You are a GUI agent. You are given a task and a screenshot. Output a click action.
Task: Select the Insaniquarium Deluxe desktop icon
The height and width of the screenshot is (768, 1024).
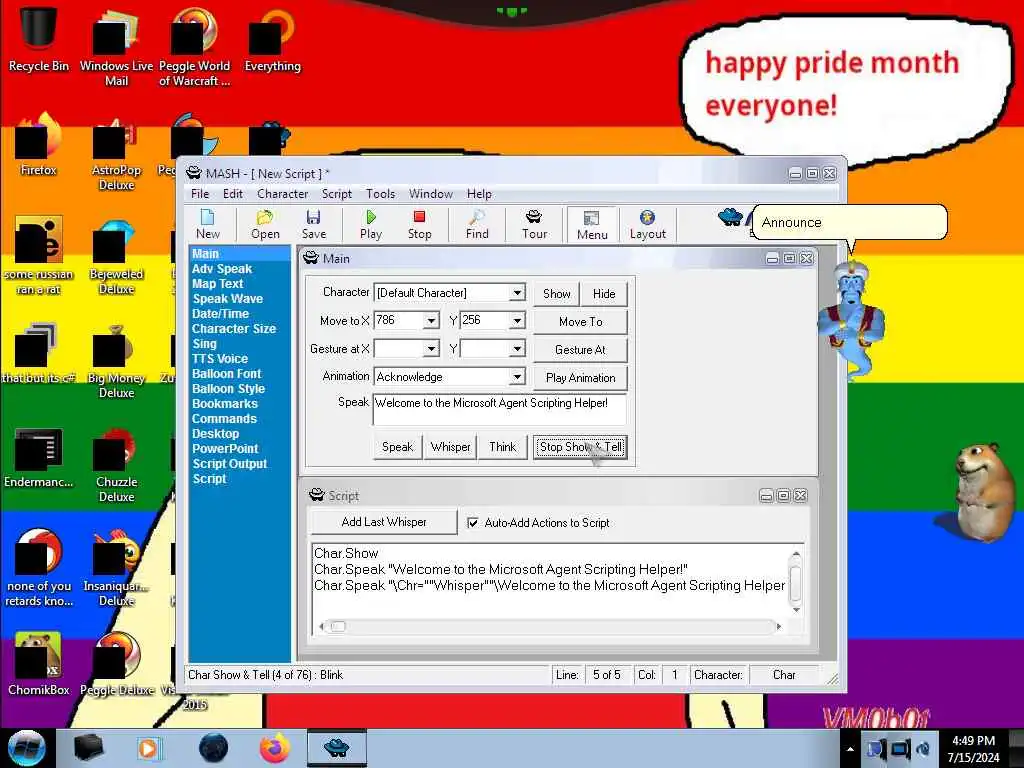(x=116, y=568)
